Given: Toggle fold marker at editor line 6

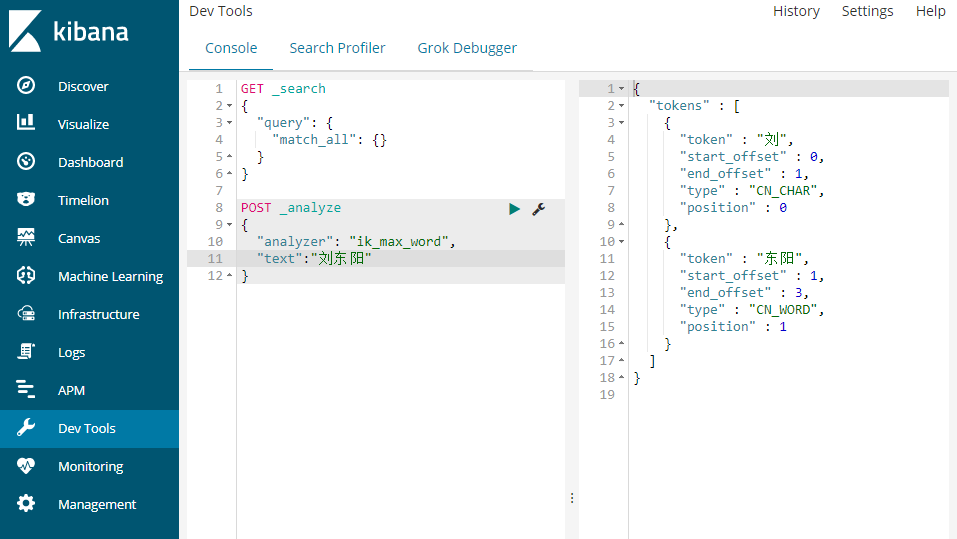Looking at the screenshot, I should pos(229,173).
